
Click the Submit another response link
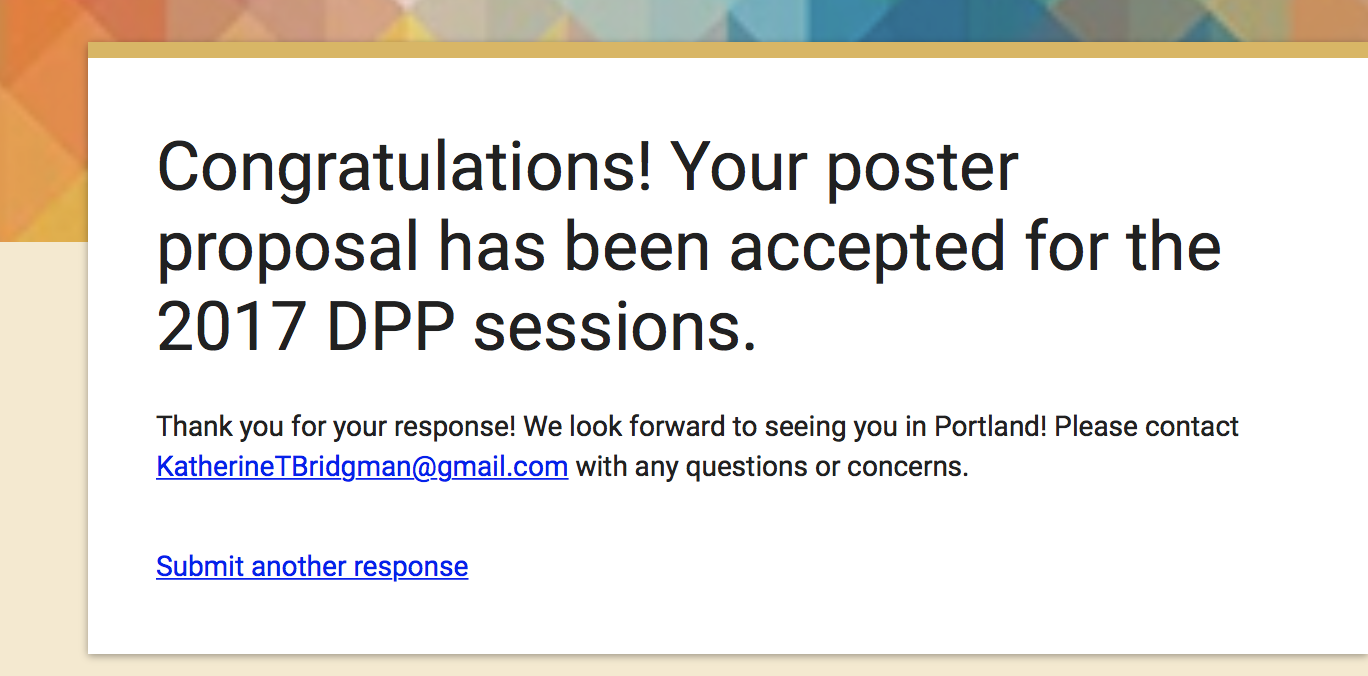(x=312, y=567)
